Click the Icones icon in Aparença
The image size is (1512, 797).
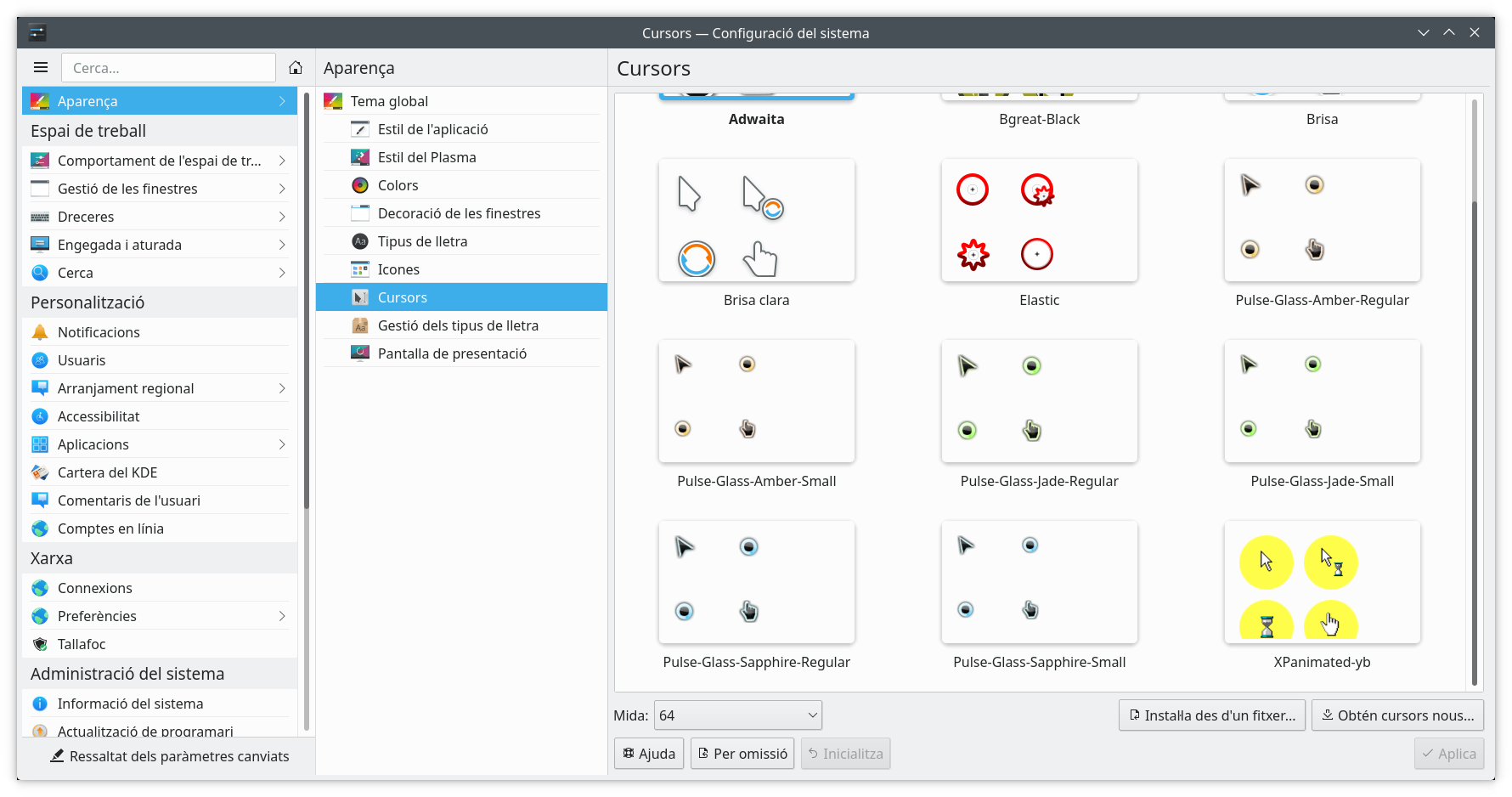[360, 269]
